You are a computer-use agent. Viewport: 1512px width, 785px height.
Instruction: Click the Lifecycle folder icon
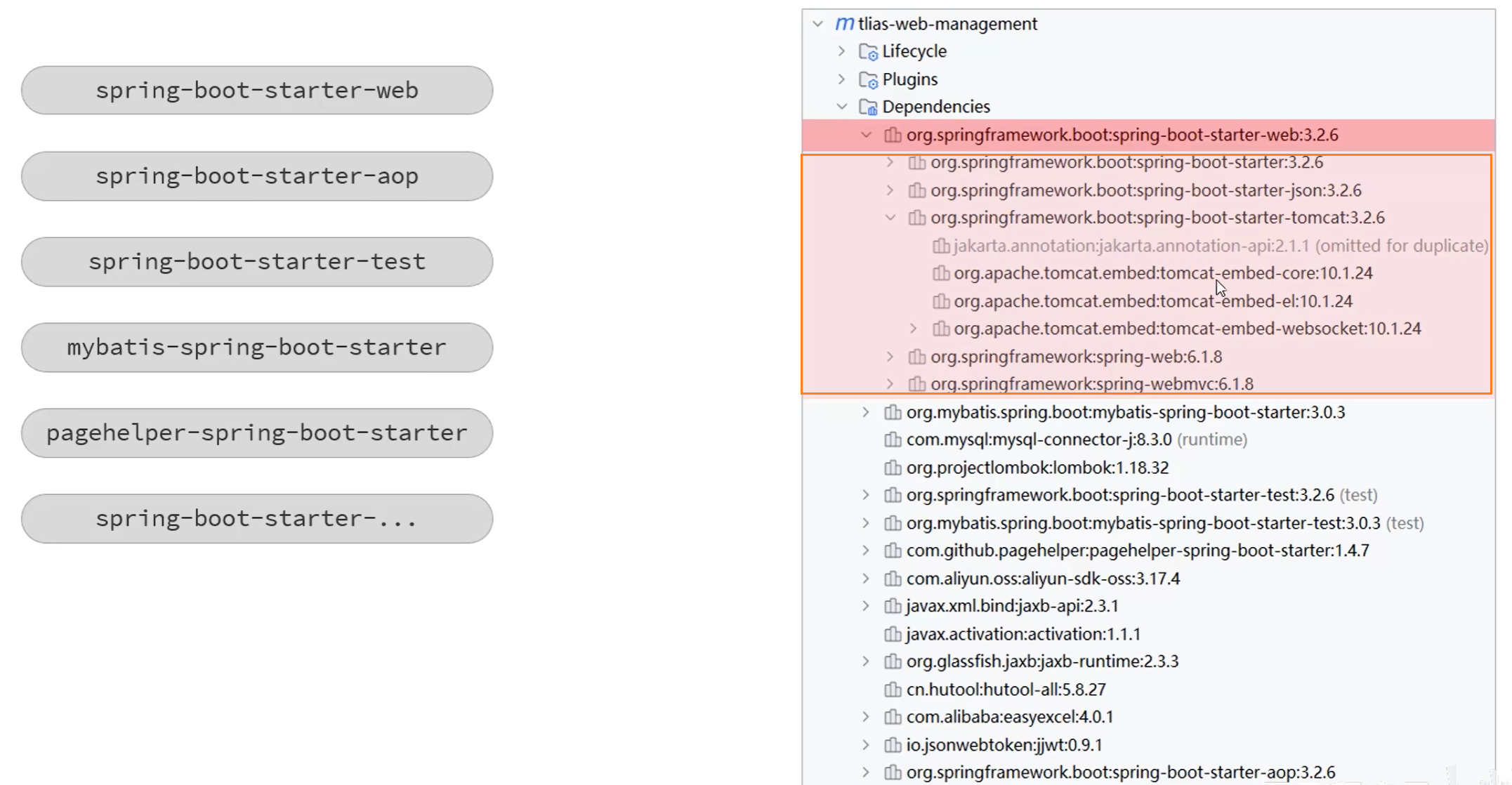[x=869, y=52]
